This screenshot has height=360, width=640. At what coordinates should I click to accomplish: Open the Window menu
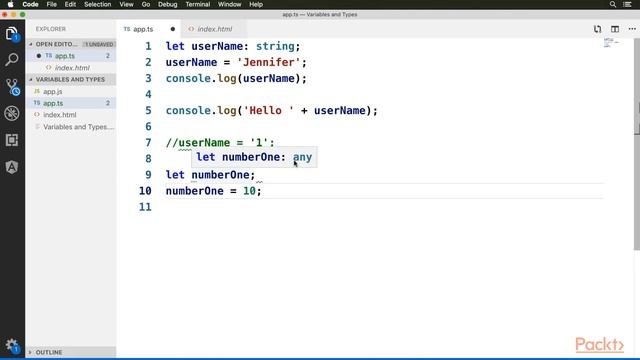pos(229,4)
